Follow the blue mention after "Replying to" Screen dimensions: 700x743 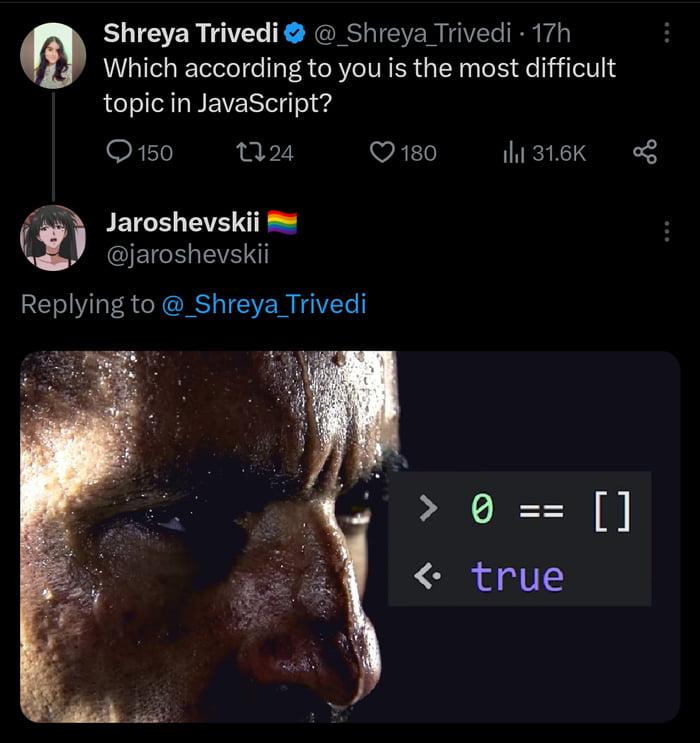click(264, 304)
